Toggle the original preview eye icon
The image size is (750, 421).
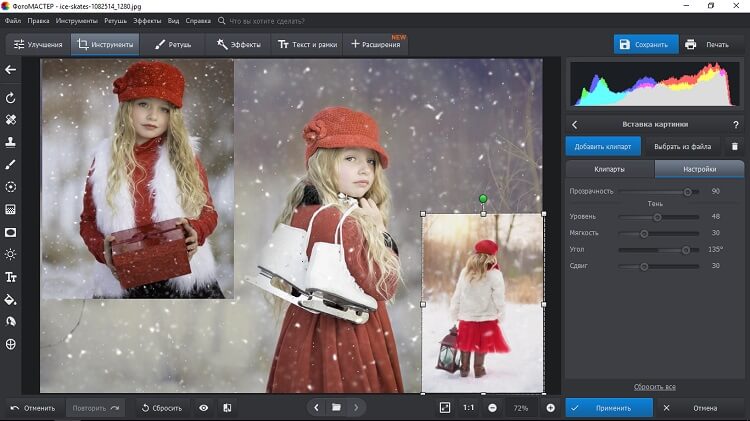(204, 408)
